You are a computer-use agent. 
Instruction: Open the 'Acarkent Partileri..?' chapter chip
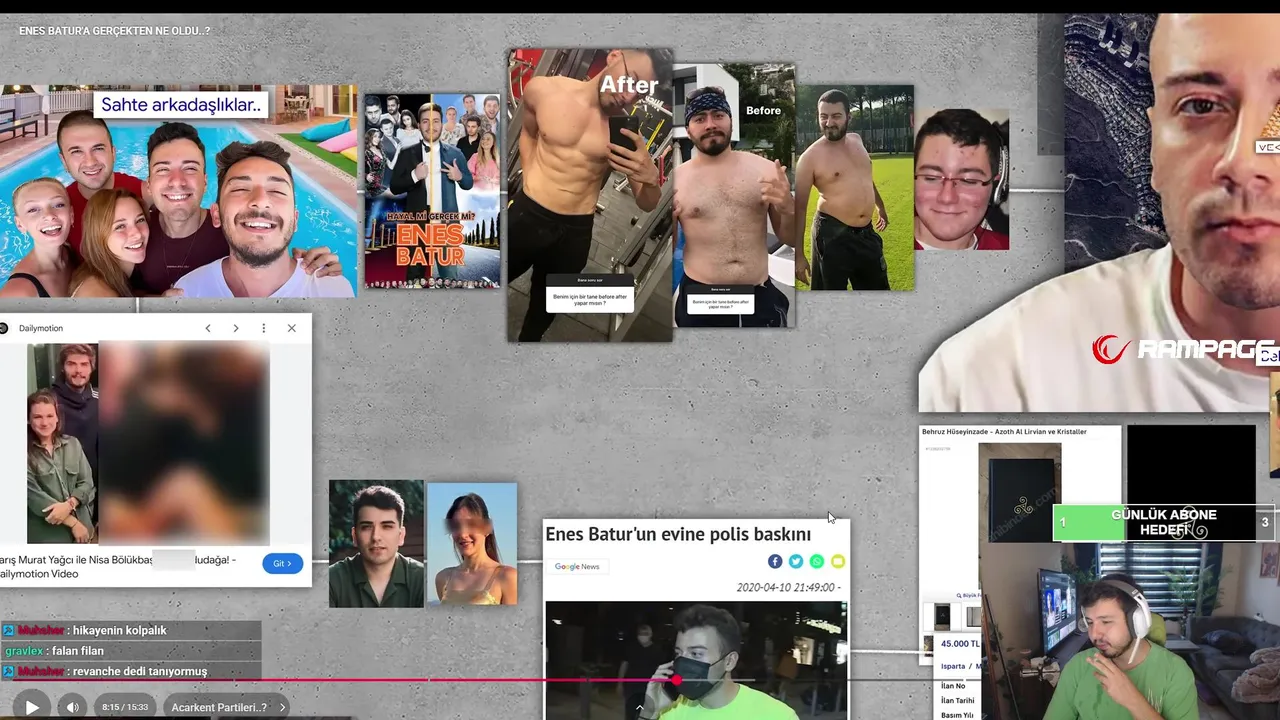224,707
